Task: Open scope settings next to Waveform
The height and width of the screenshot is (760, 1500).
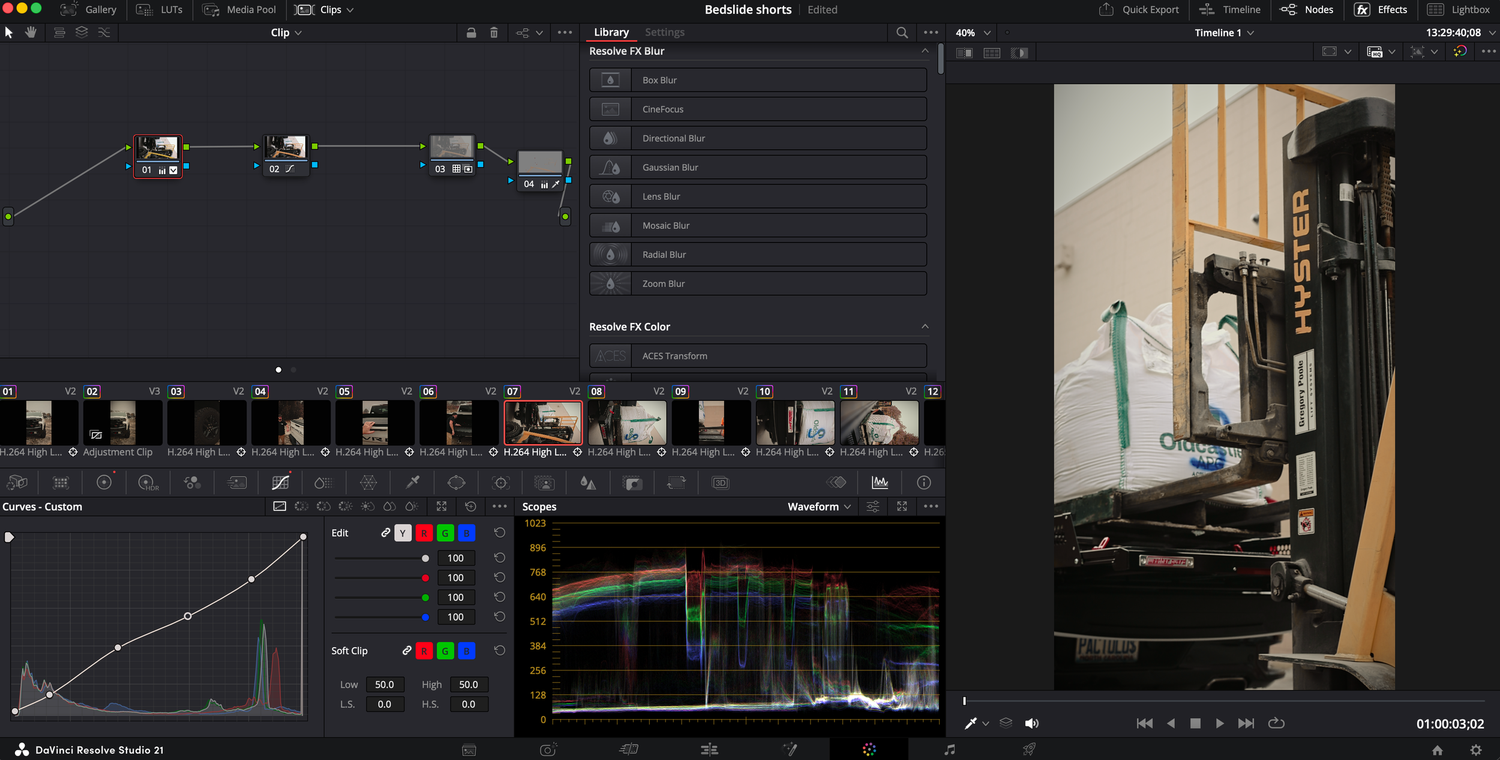Action: click(x=873, y=507)
